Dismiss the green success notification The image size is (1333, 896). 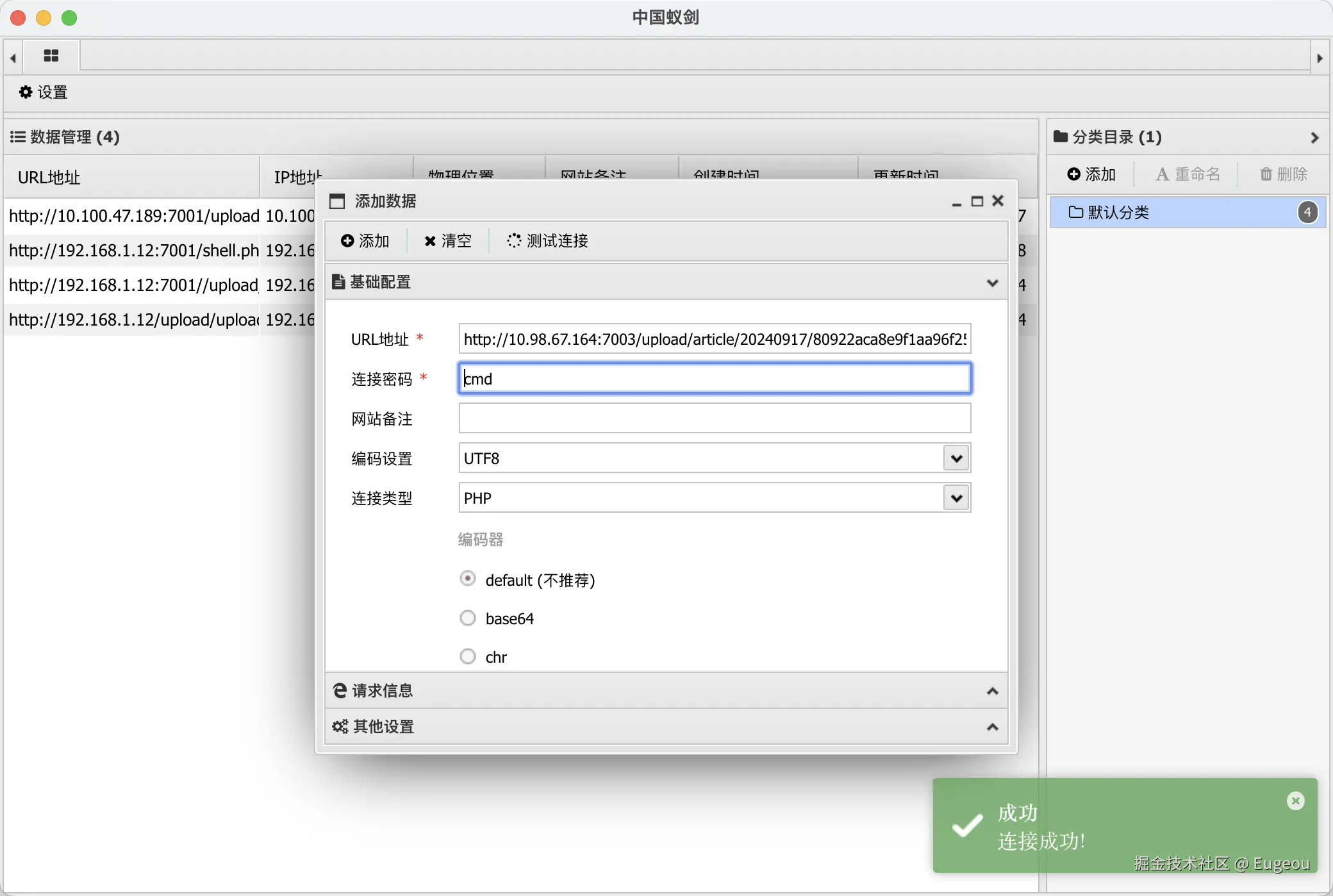click(x=1295, y=801)
